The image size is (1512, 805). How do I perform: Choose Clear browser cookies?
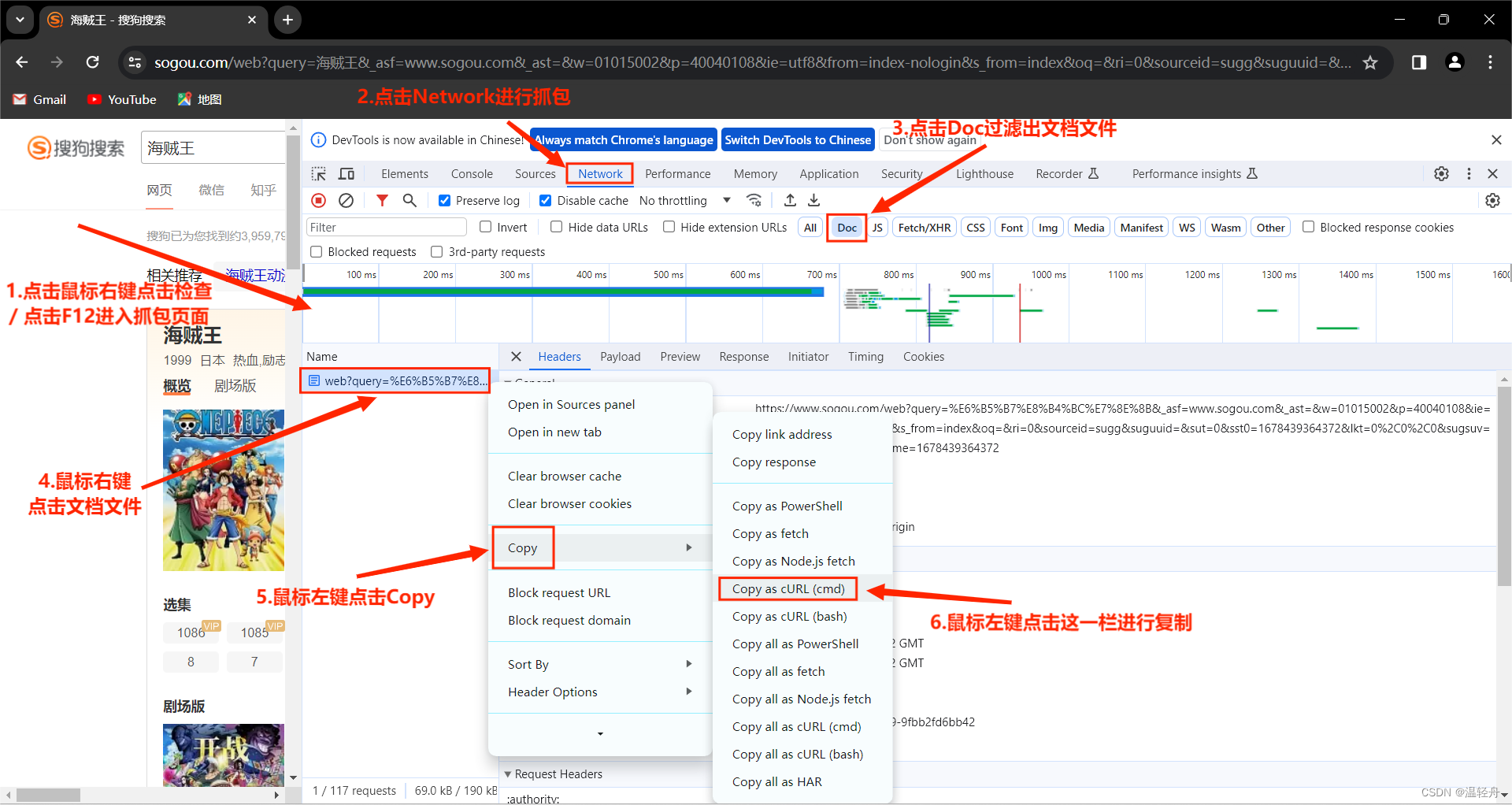[x=569, y=504]
